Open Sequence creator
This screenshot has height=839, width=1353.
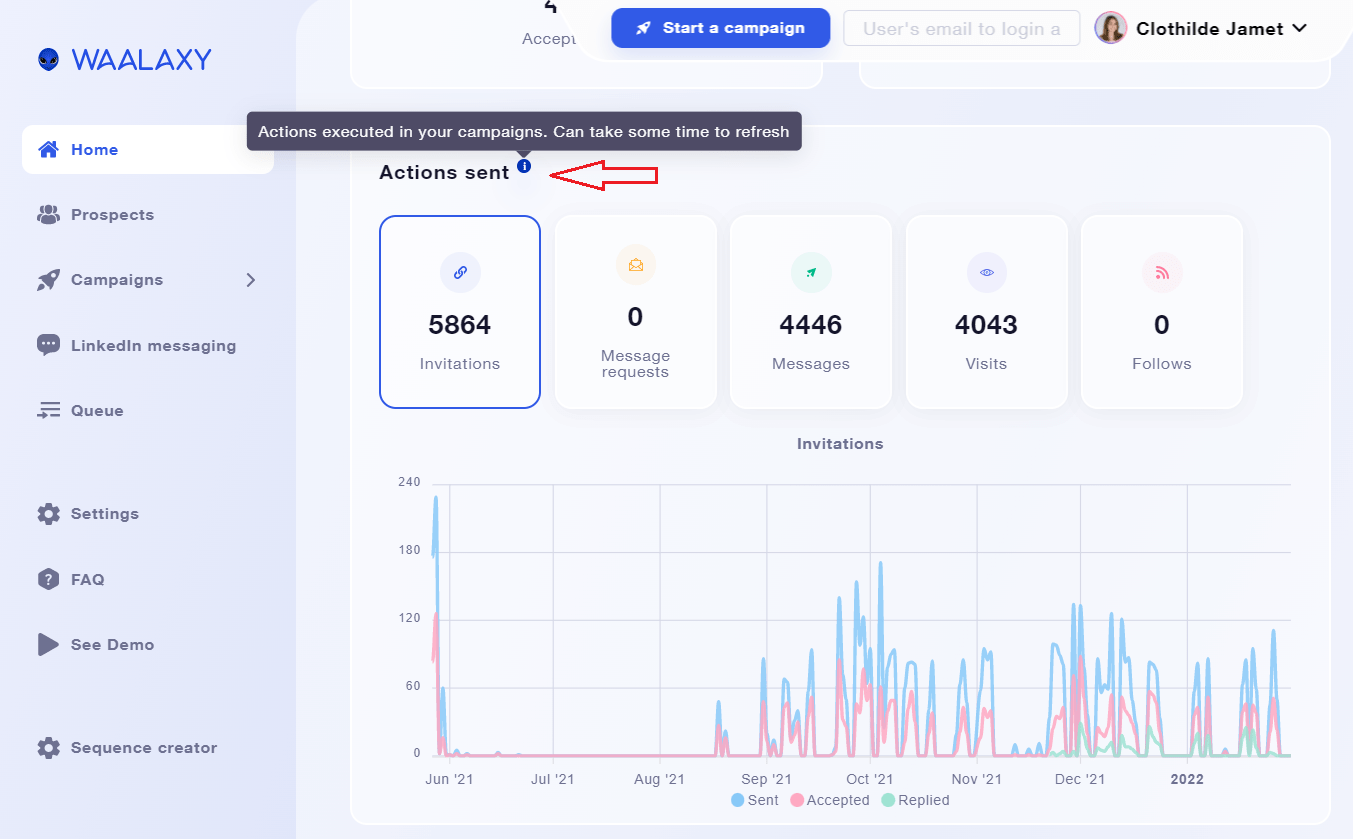tap(144, 748)
